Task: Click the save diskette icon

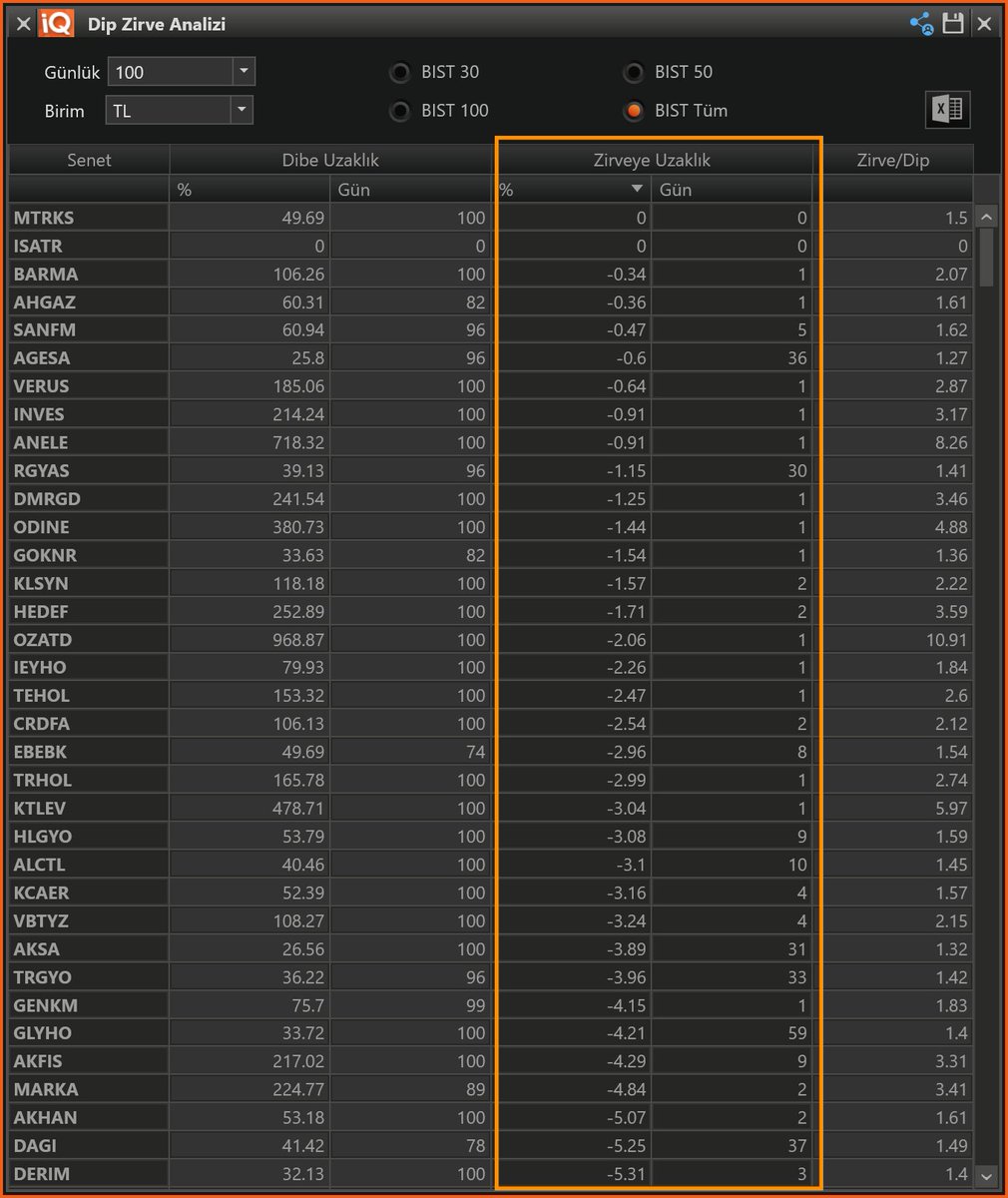Action: pos(953,24)
